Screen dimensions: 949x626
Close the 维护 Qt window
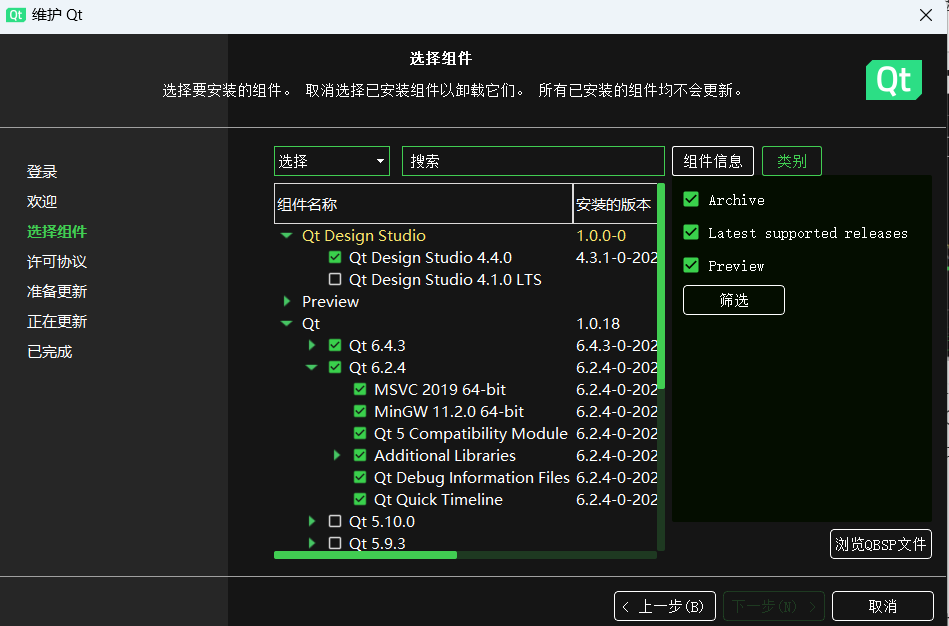coord(926,15)
